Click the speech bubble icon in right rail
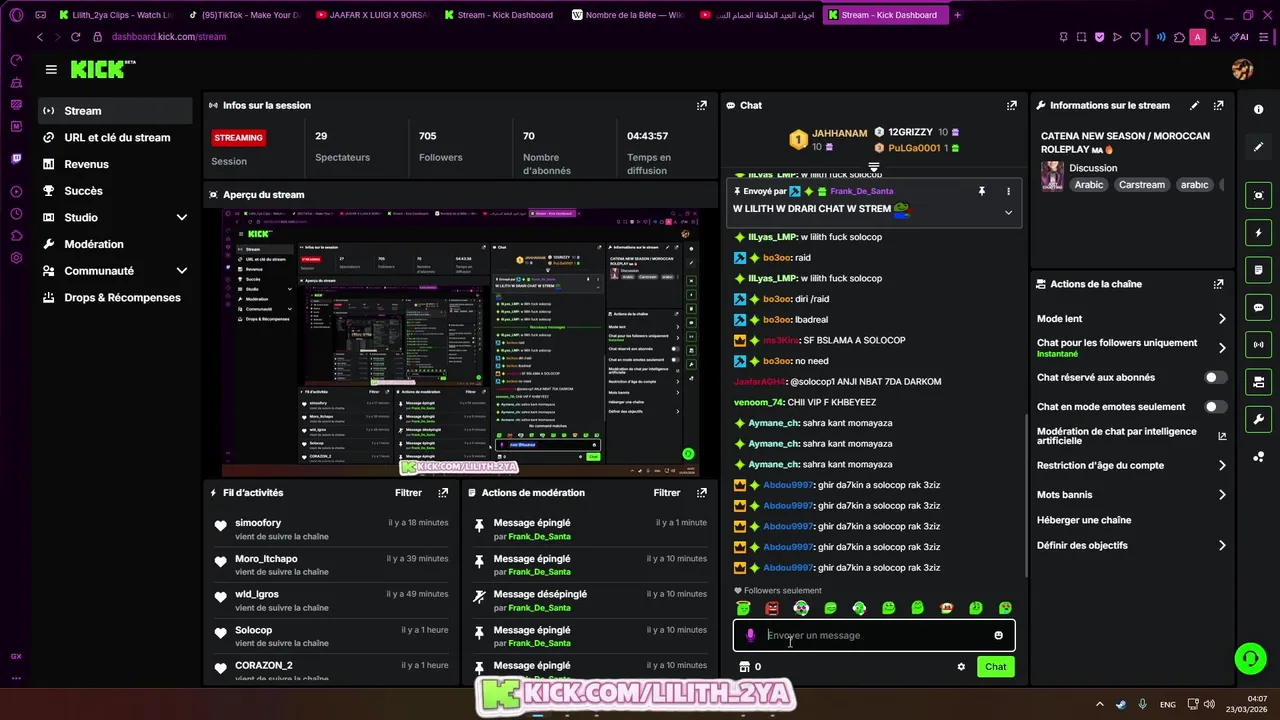1280x720 pixels. [1259, 307]
